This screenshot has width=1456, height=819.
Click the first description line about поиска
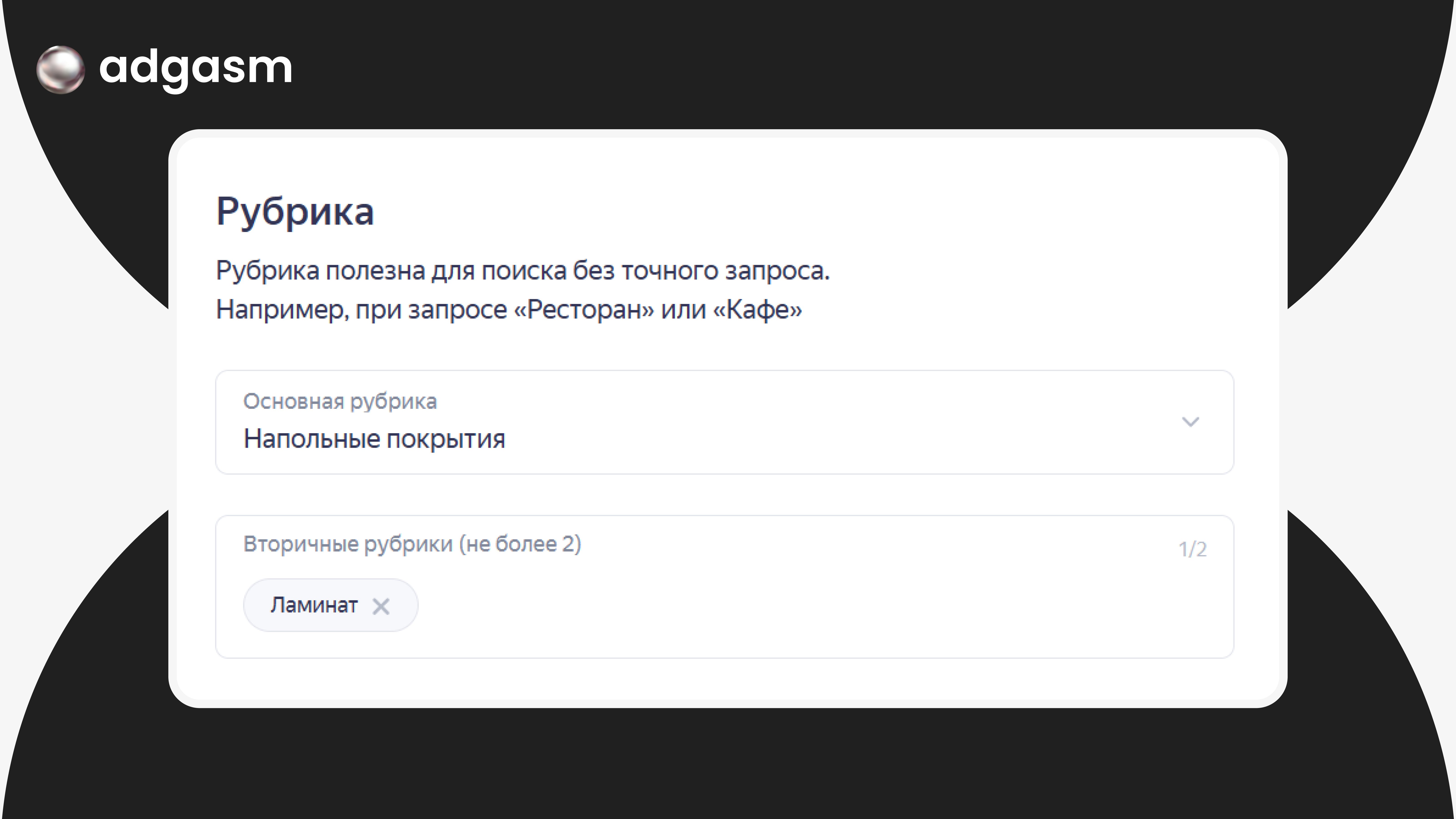pyautogui.click(x=523, y=271)
